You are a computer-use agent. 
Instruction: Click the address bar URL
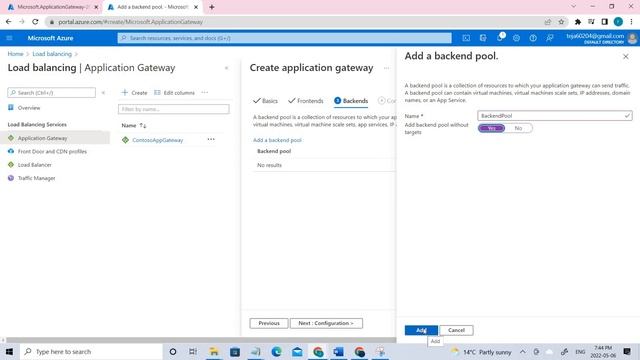(130, 22)
